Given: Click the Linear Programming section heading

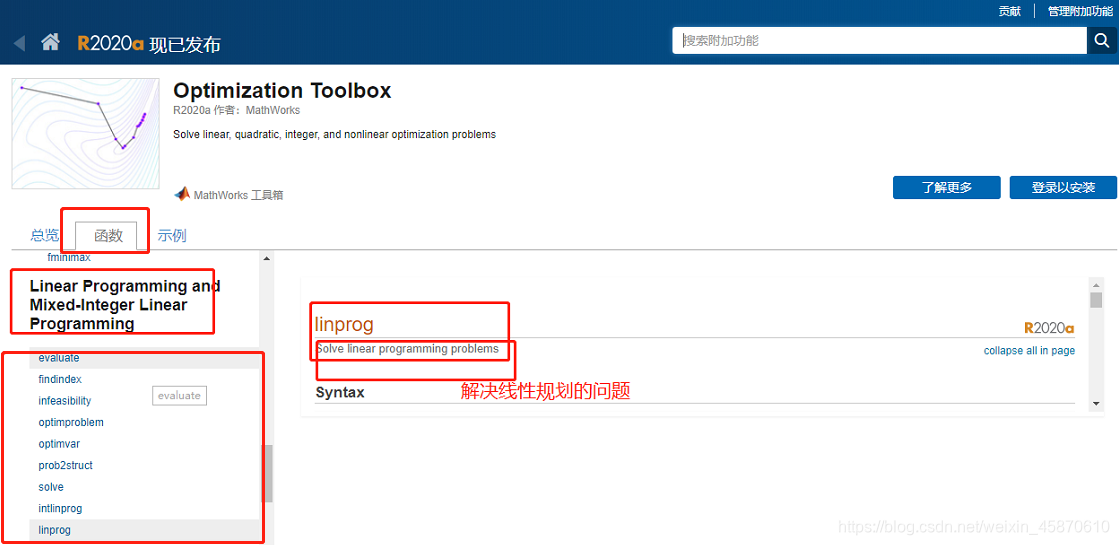Looking at the screenshot, I should coord(125,305).
